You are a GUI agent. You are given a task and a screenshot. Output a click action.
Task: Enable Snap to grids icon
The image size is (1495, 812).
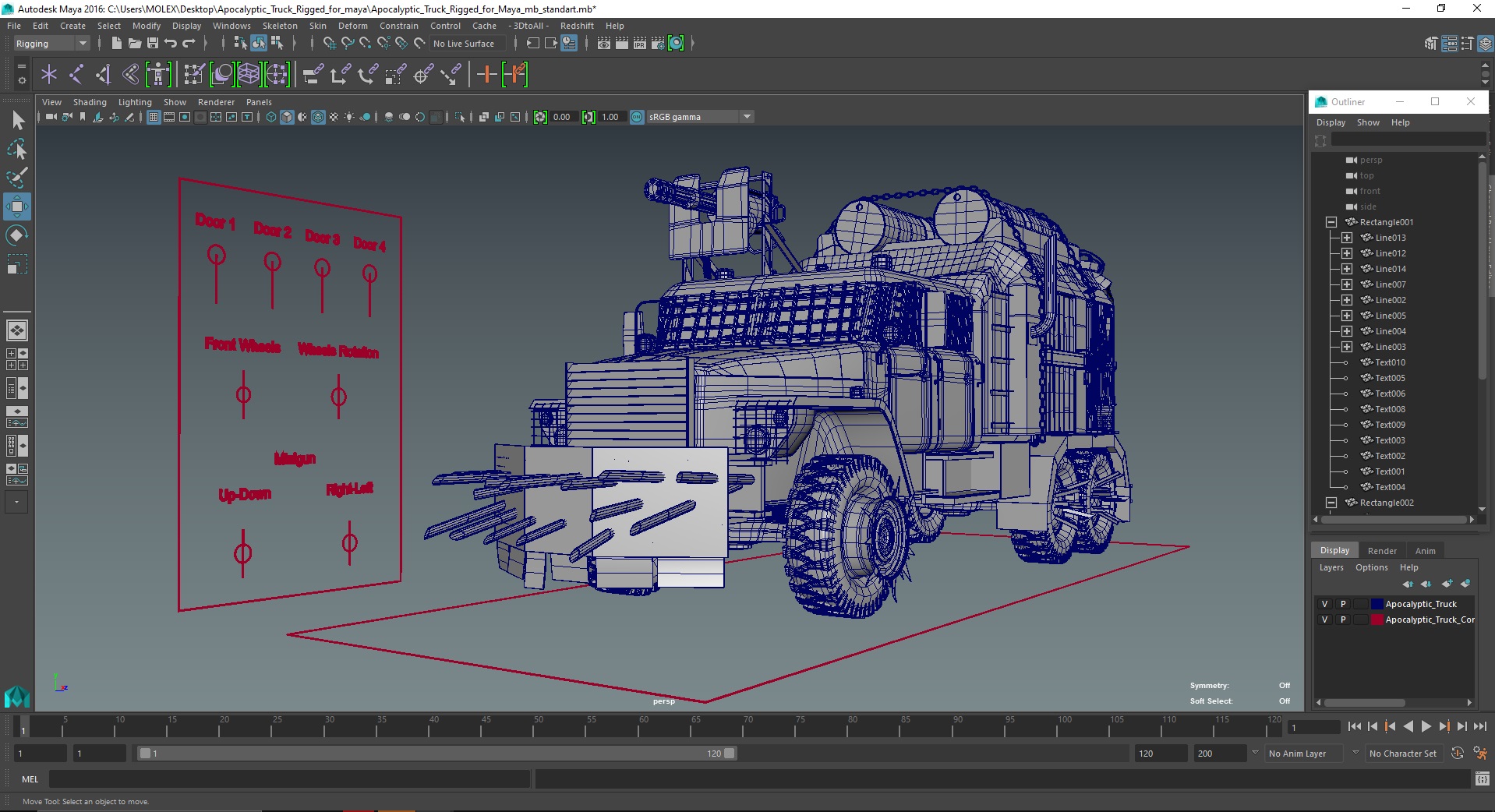point(329,44)
